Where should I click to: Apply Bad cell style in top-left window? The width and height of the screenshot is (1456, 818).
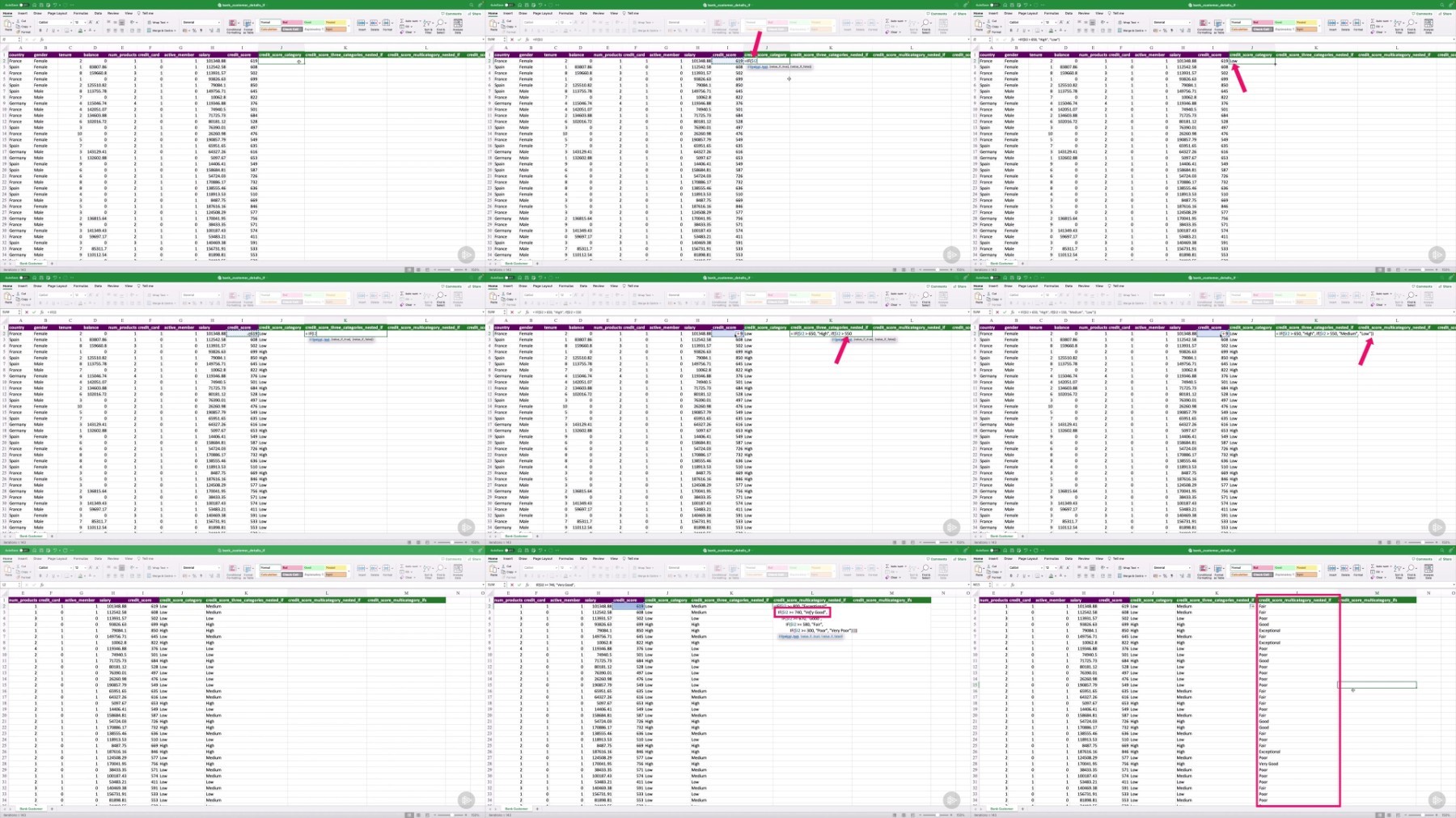coord(292,23)
